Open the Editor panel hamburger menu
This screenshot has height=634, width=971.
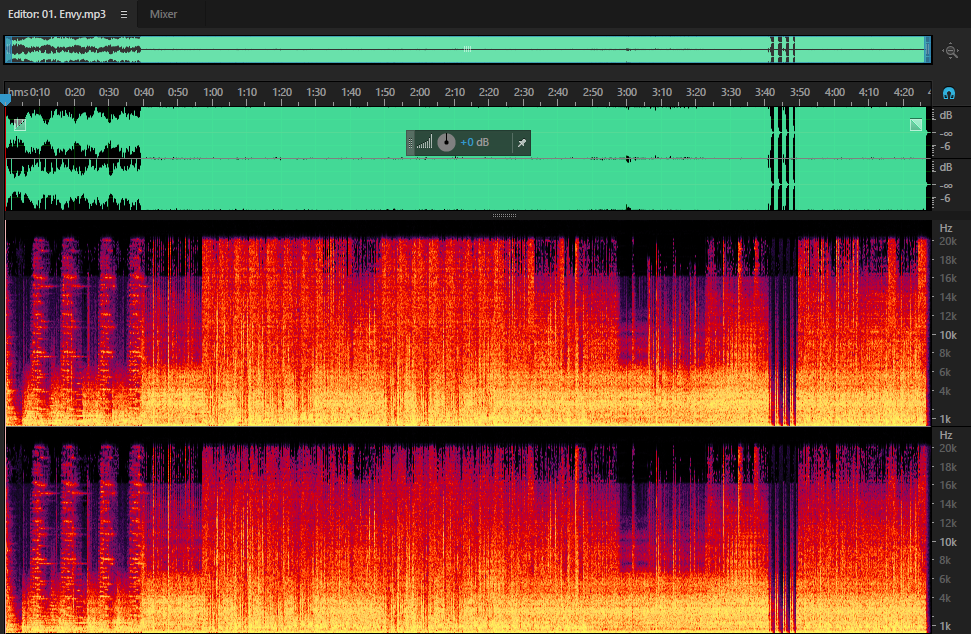tap(124, 14)
